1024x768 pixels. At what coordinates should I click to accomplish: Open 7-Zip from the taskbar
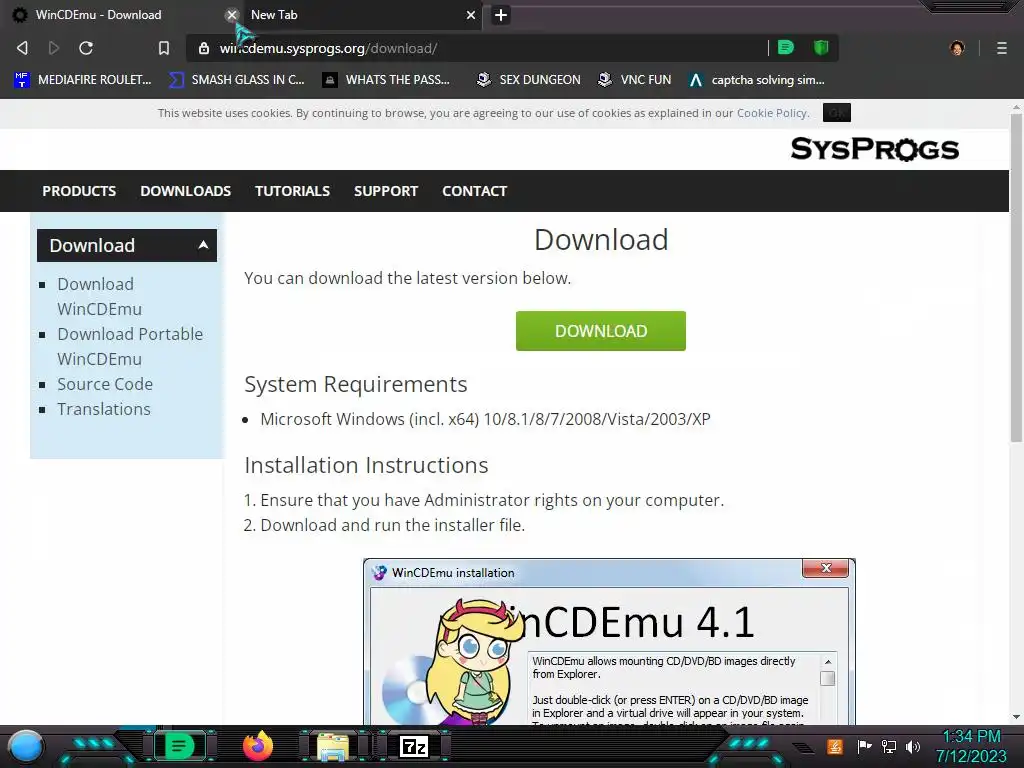click(x=413, y=746)
